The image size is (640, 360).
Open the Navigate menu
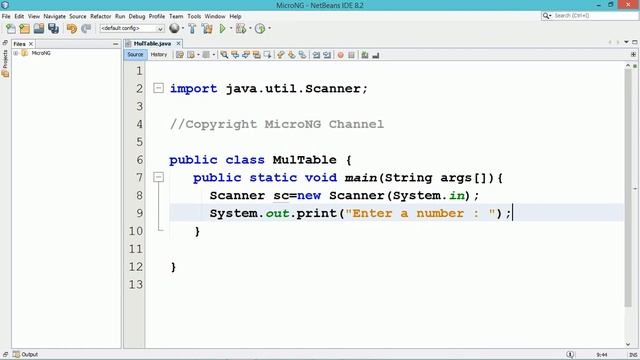click(x=55, y=16)
